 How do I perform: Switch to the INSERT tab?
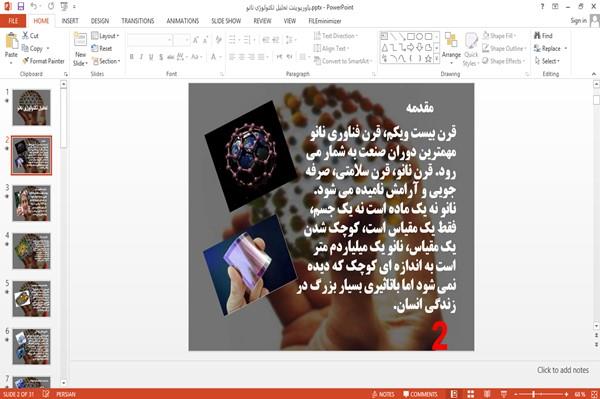point(70,21)
